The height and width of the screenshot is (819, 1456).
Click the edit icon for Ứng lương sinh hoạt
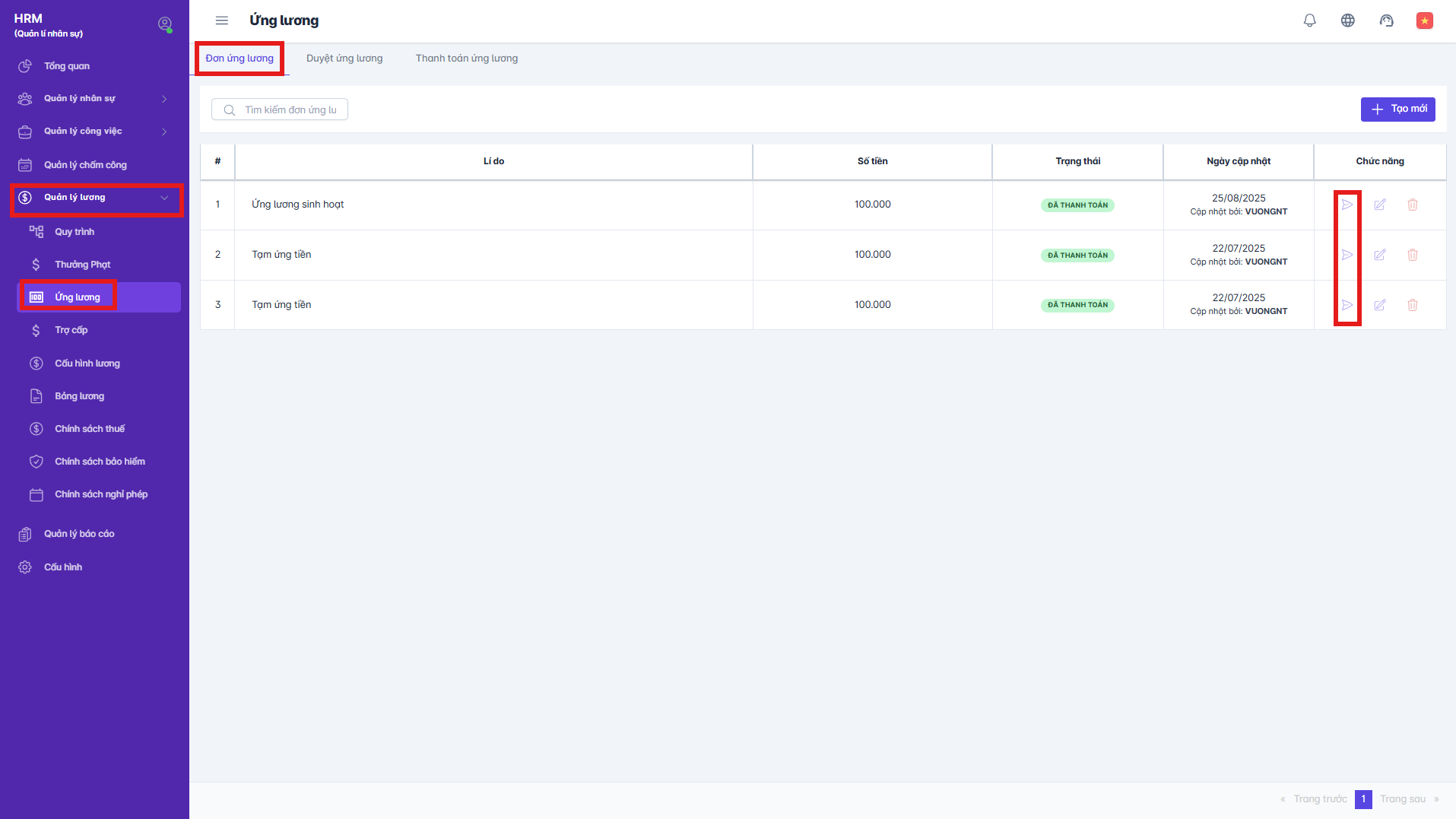[x=1379, y=205]
